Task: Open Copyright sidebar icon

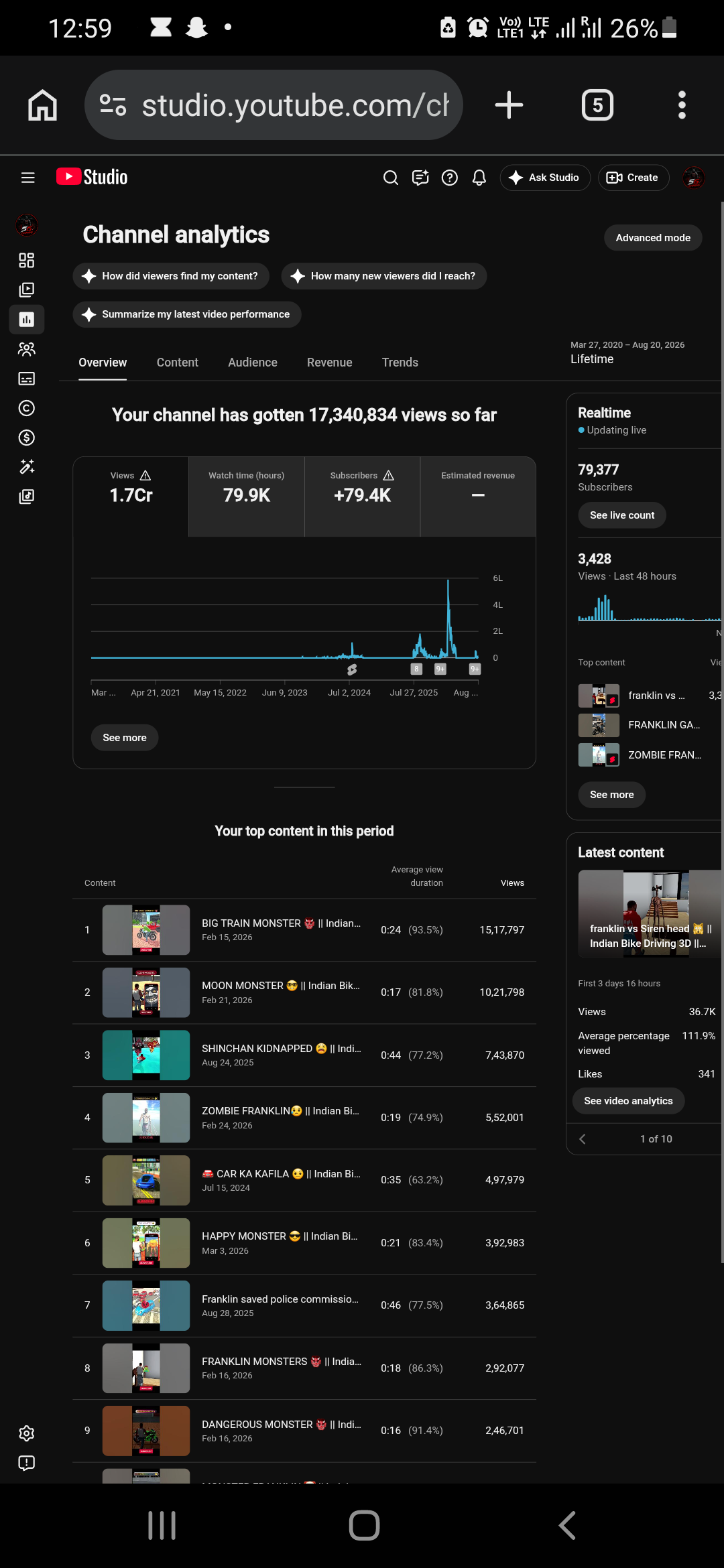Action: [x=27, y=408]
